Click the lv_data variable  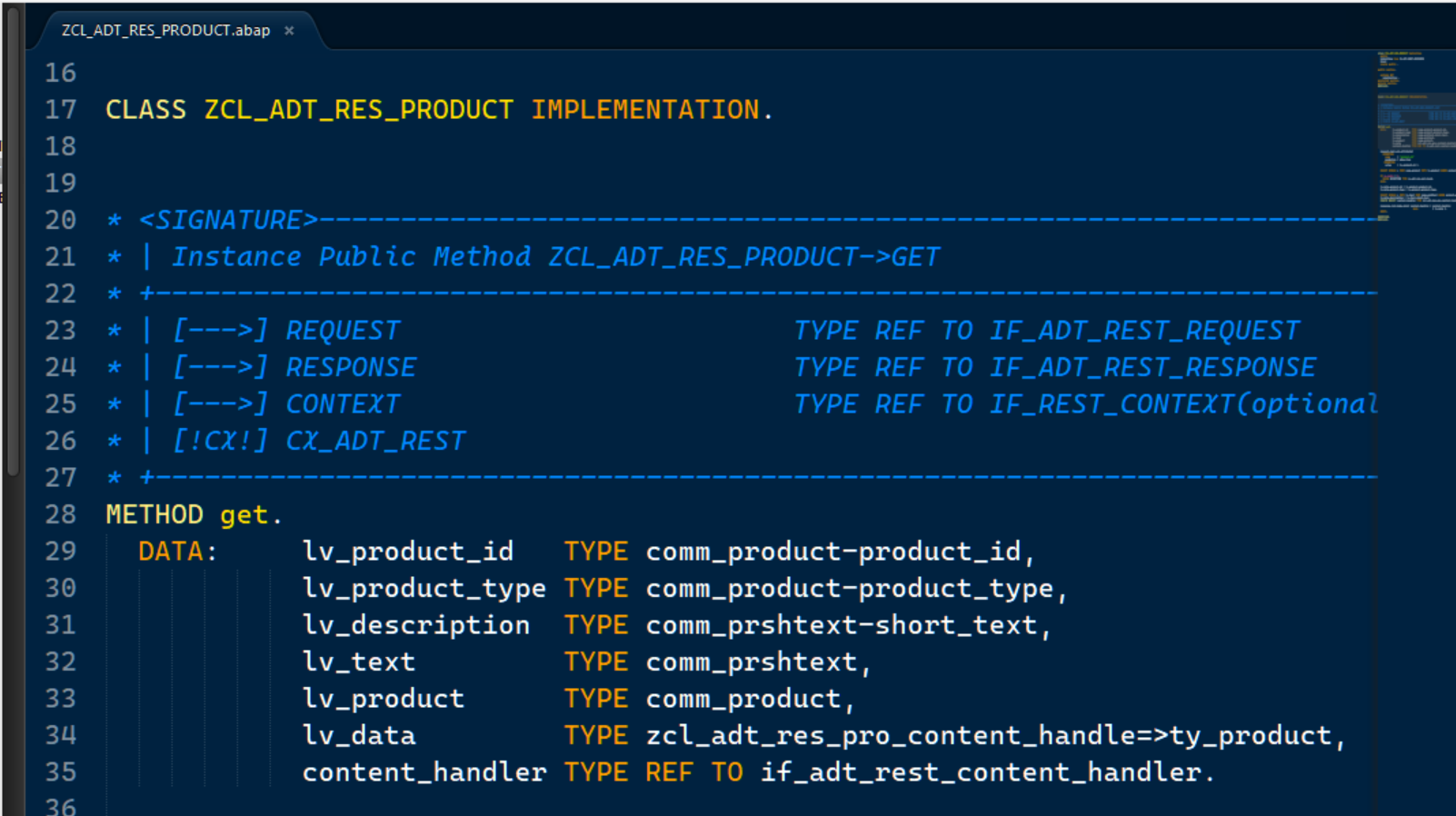359,735
